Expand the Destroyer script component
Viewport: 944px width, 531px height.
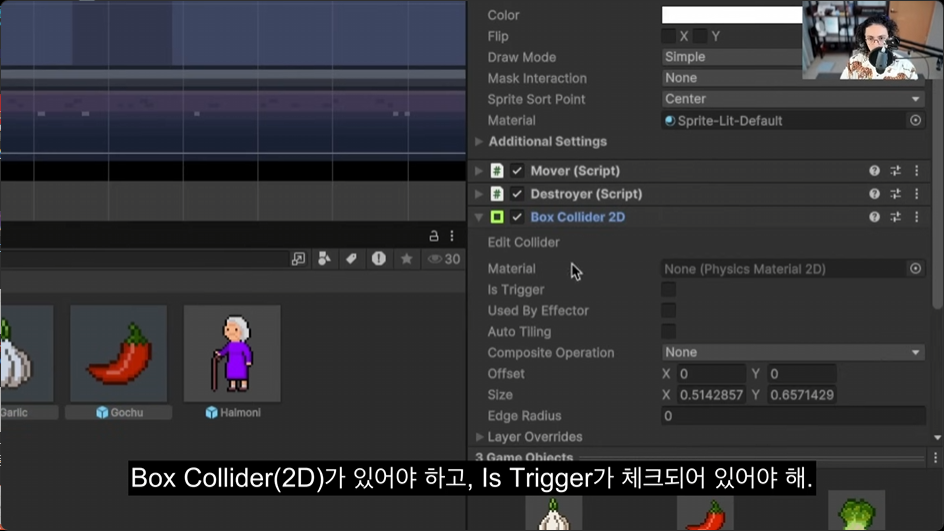pos(479,194)
